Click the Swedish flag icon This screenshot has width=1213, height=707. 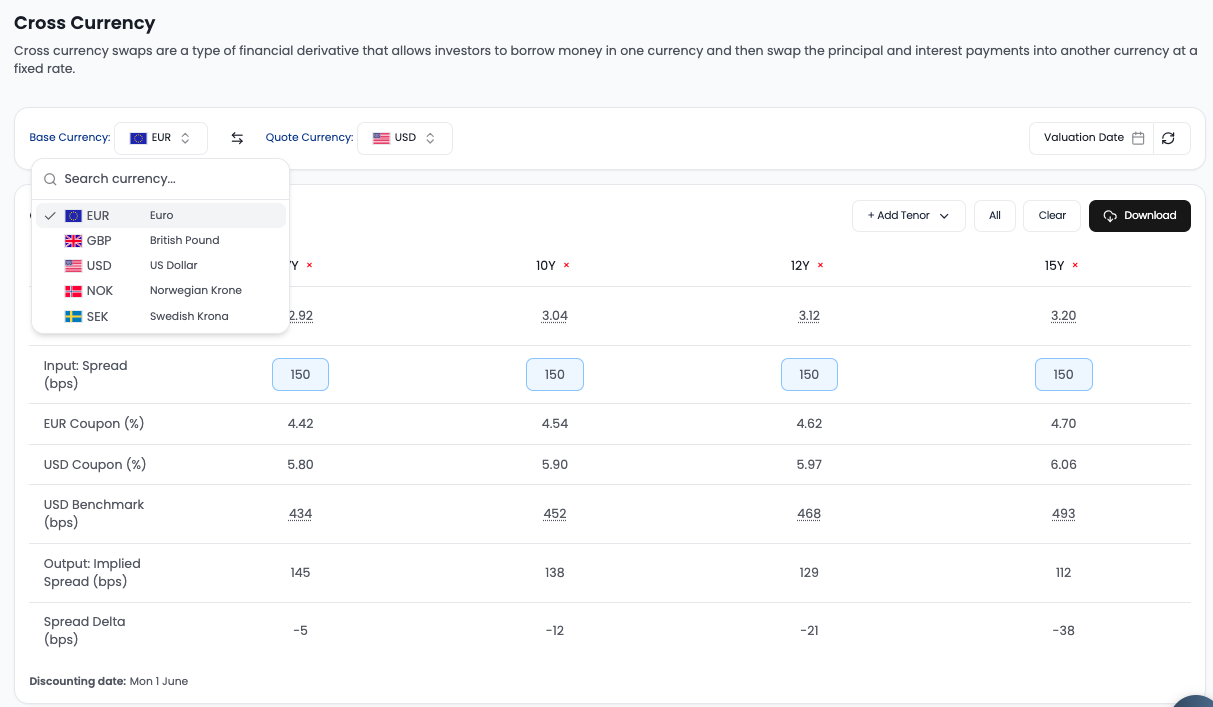pos(74,316)
